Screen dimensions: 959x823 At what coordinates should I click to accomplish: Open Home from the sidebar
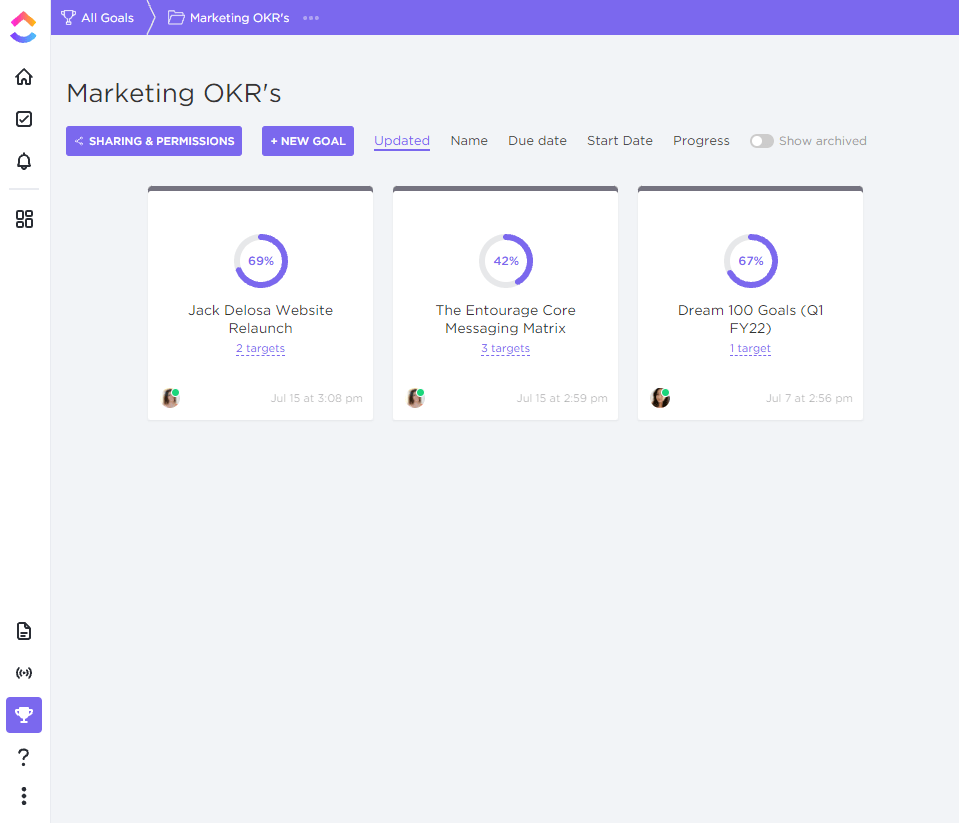point(24,77)
